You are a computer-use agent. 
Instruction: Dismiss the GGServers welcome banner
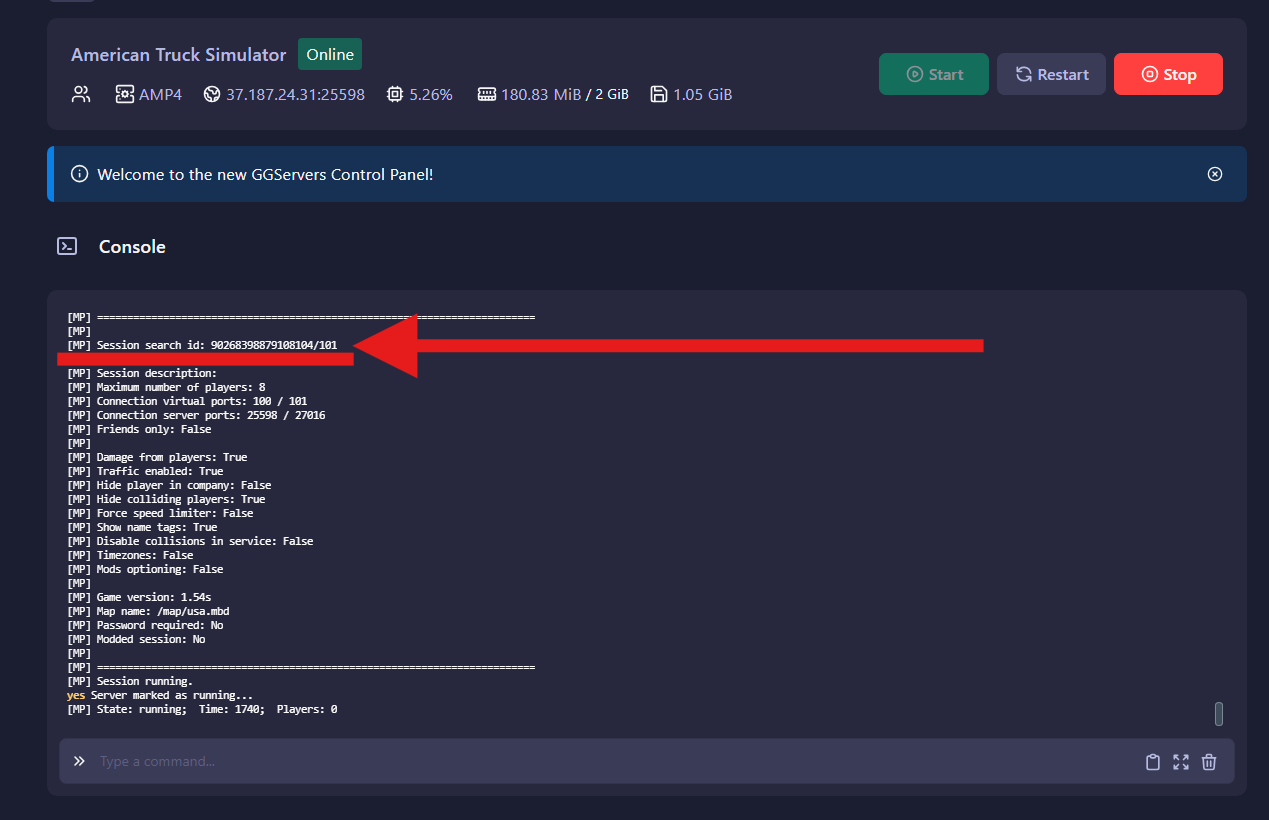coord(1215,173)
